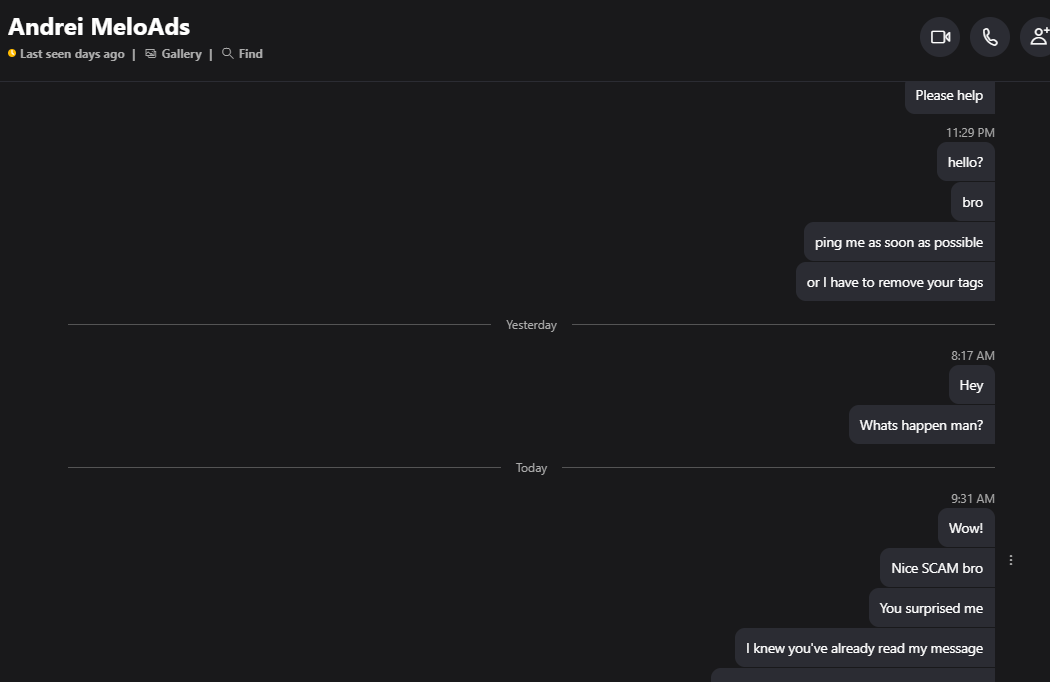Open more options beside Nice SCAM bro
This screenshot has width=1050, height=682.
[x=1011, y=560]
